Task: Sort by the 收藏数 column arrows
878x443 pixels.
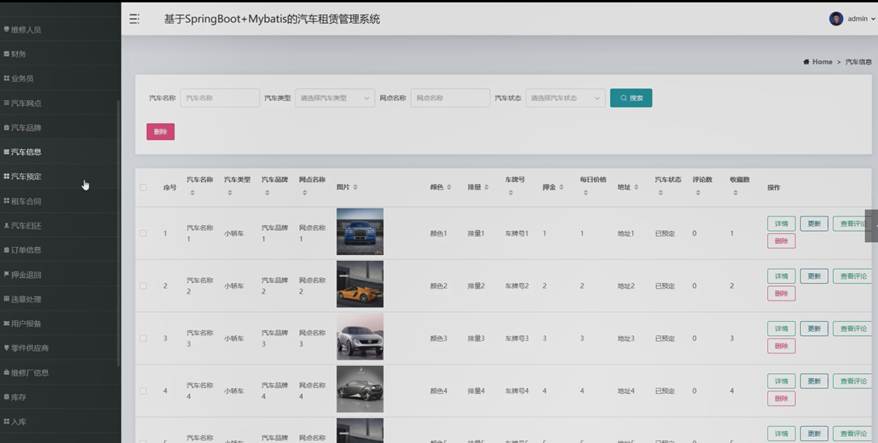Action: [735, 193]
